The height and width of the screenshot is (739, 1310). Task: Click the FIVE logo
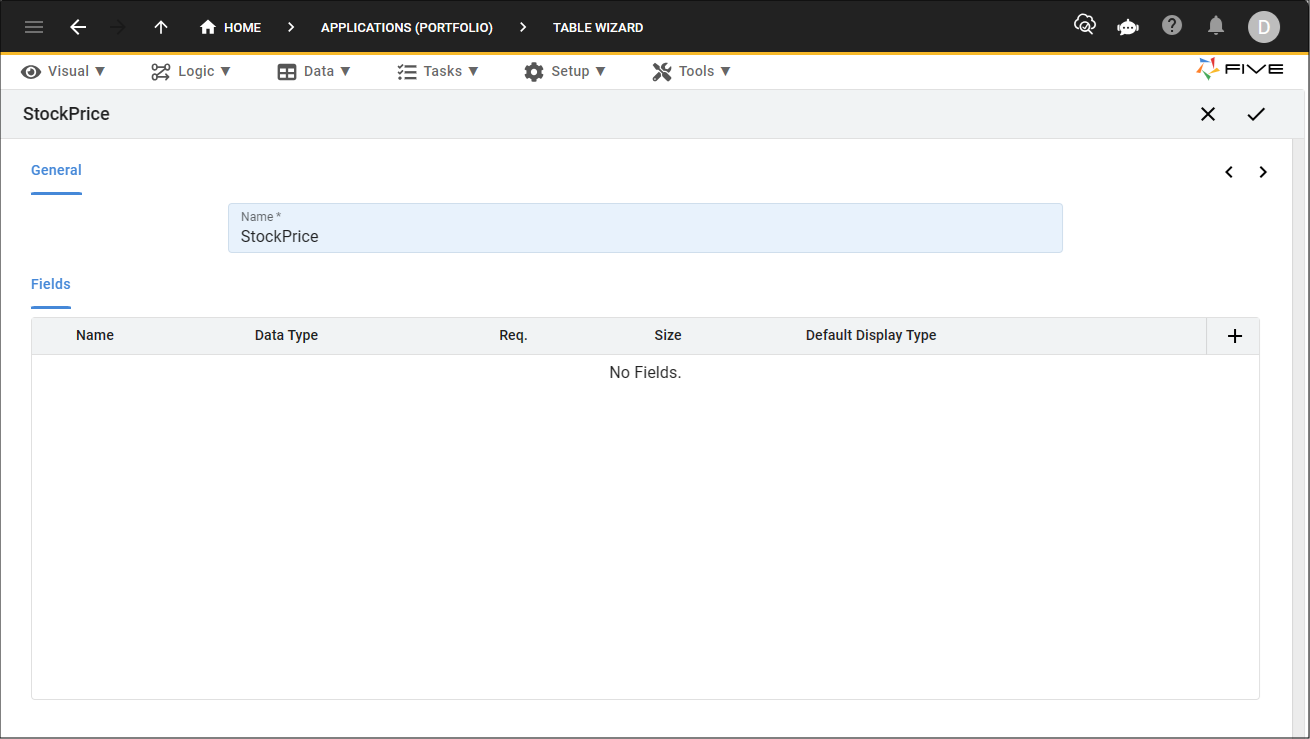(1240, 69)
